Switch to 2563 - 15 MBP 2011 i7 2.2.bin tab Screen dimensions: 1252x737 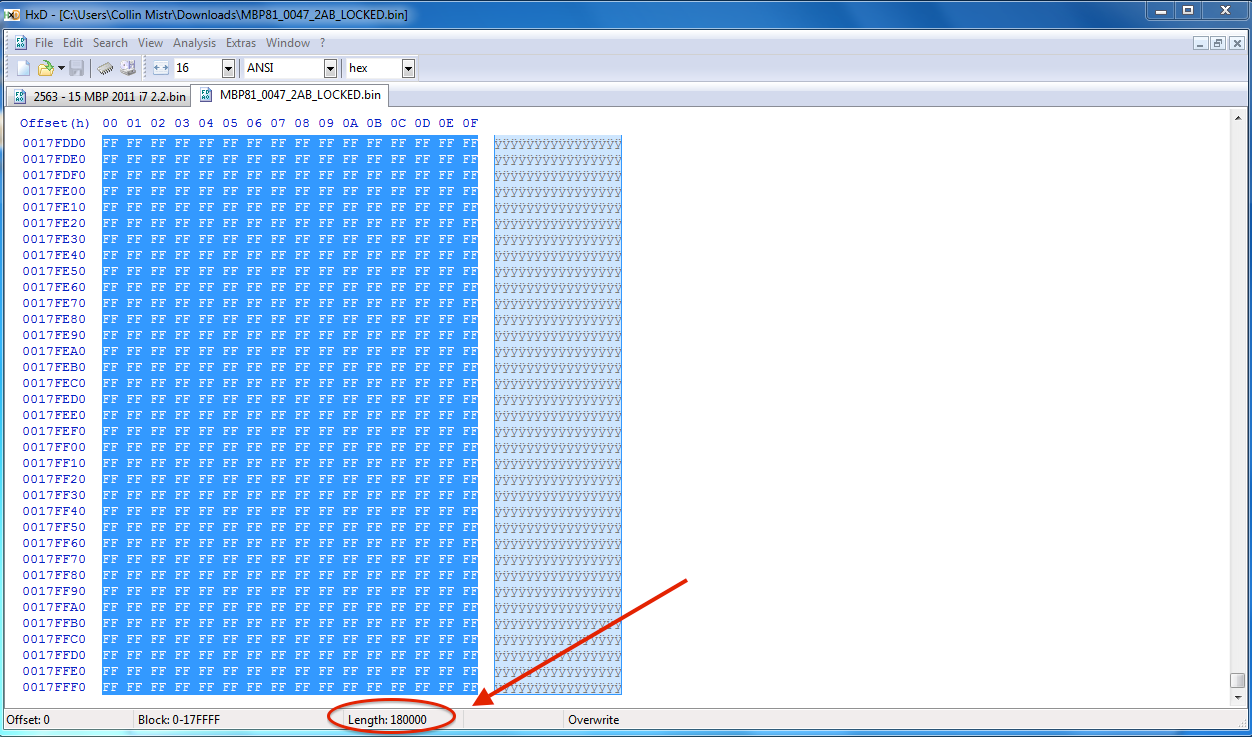tap(99, 97)
